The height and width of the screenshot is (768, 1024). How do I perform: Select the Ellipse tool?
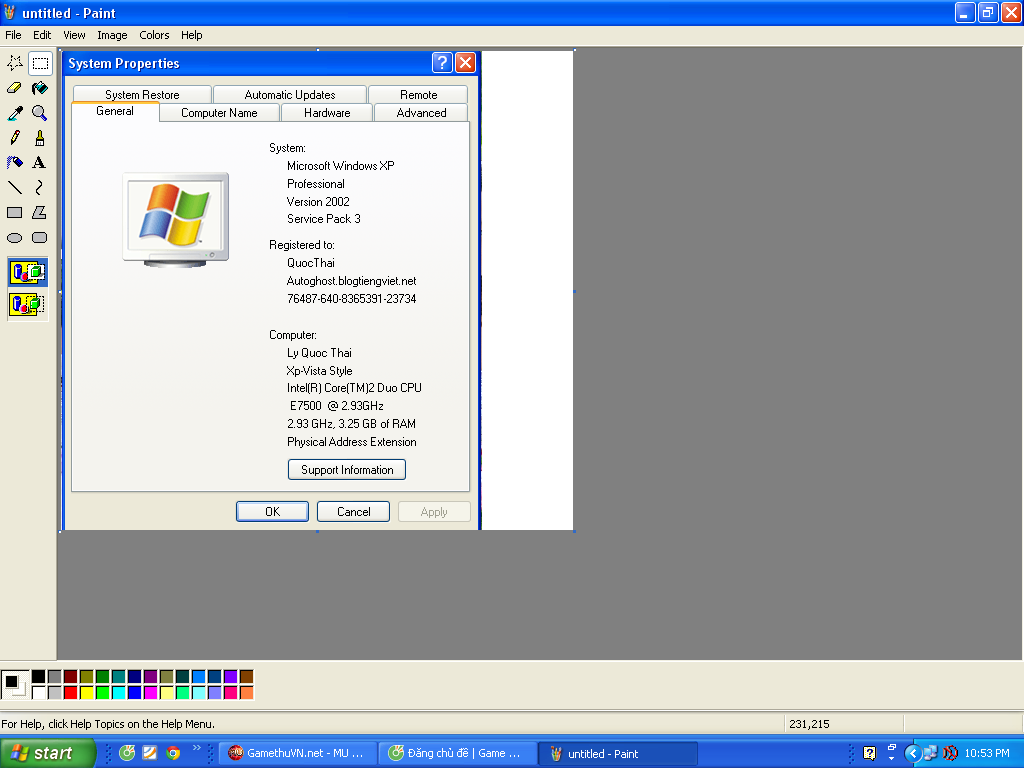coord(15,238)
